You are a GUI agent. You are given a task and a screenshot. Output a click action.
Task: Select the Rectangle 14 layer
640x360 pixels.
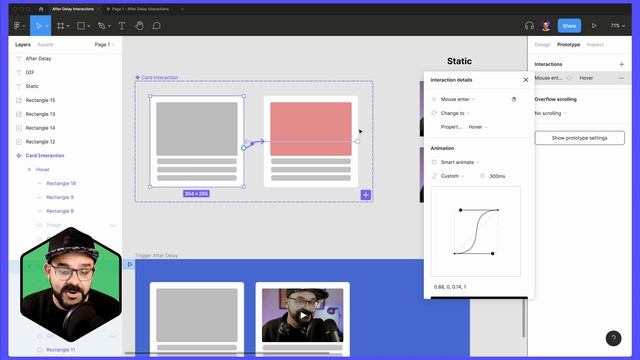click(x=40, y=128)
